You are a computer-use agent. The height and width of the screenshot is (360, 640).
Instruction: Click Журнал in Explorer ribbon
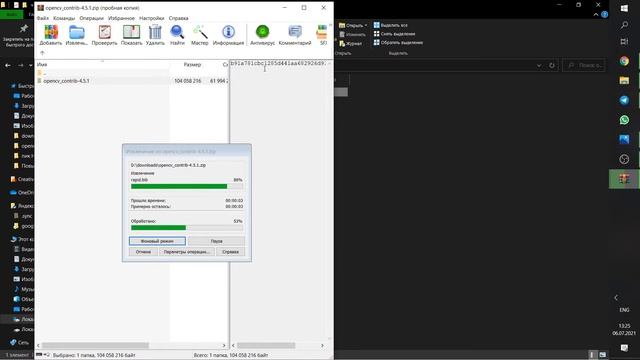tap(351, 43)
